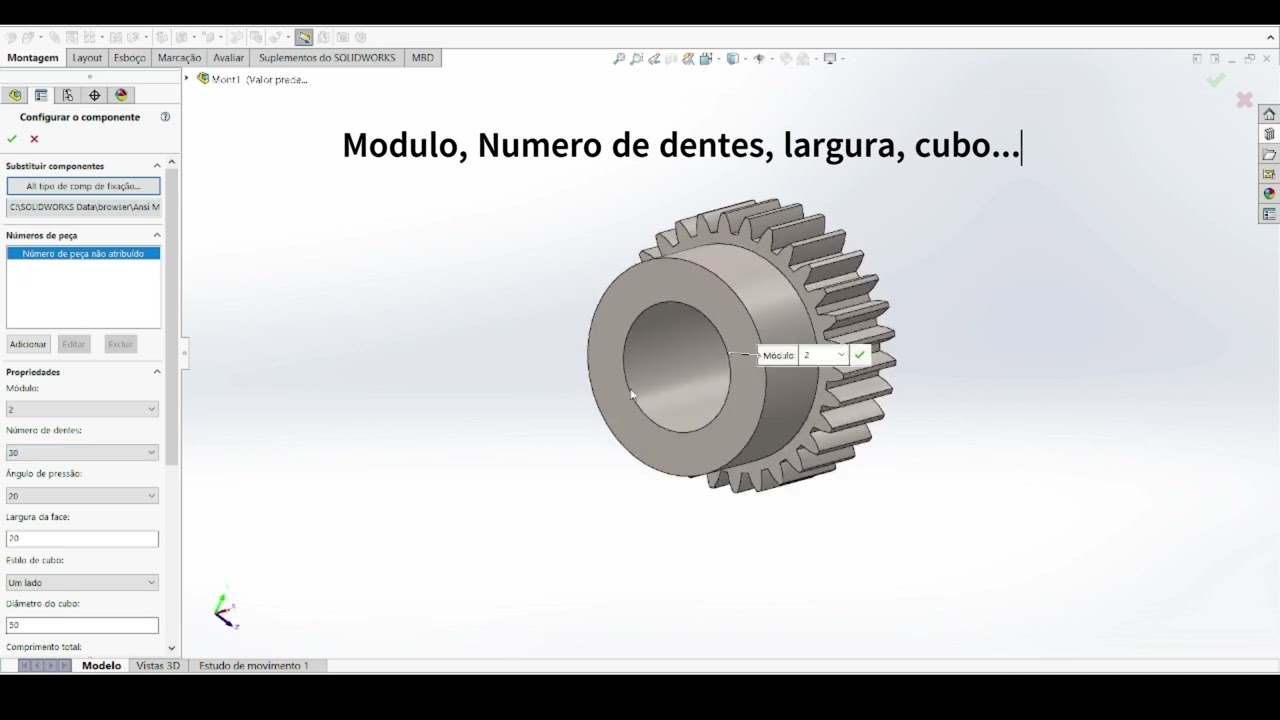The width and height of the screenshot is (1280, 720).
Task: Accept with the green checkmark under Configurar o componente
Action: click(x=12, y=139)
